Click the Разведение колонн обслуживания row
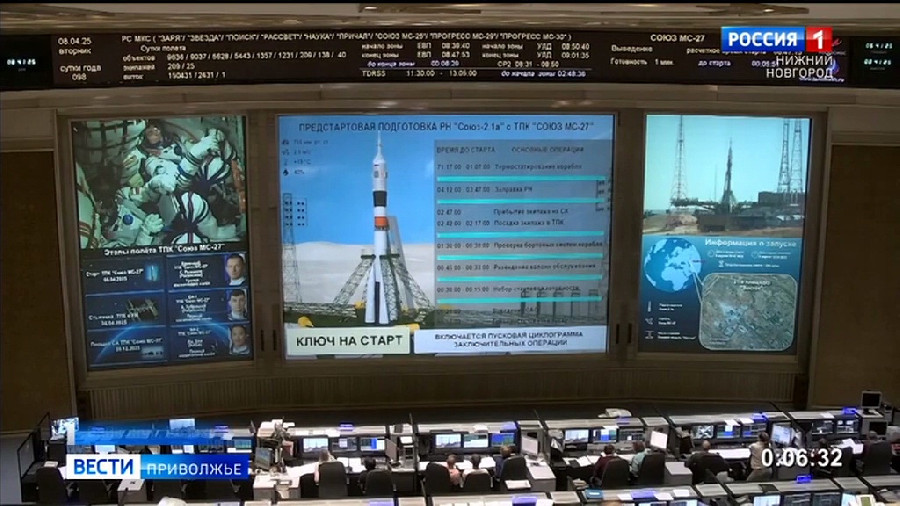 (519, 267)
